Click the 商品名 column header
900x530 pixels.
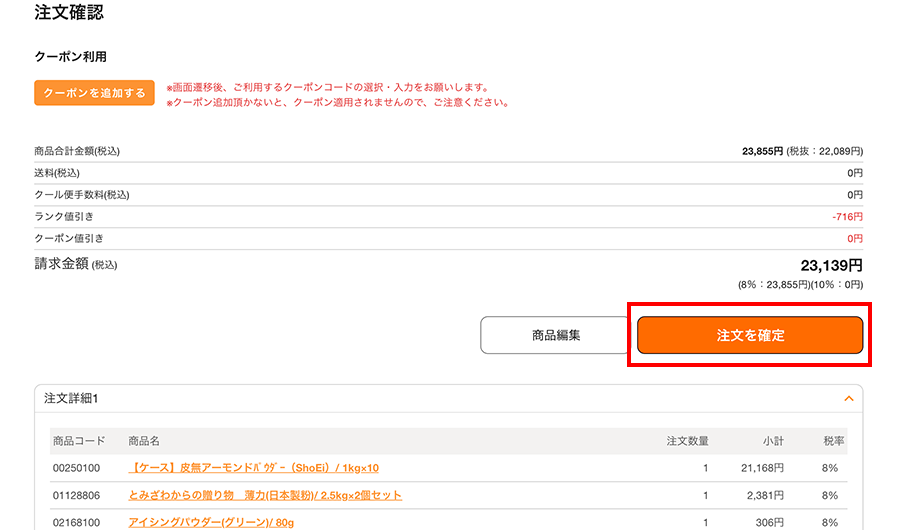(144, 441)
